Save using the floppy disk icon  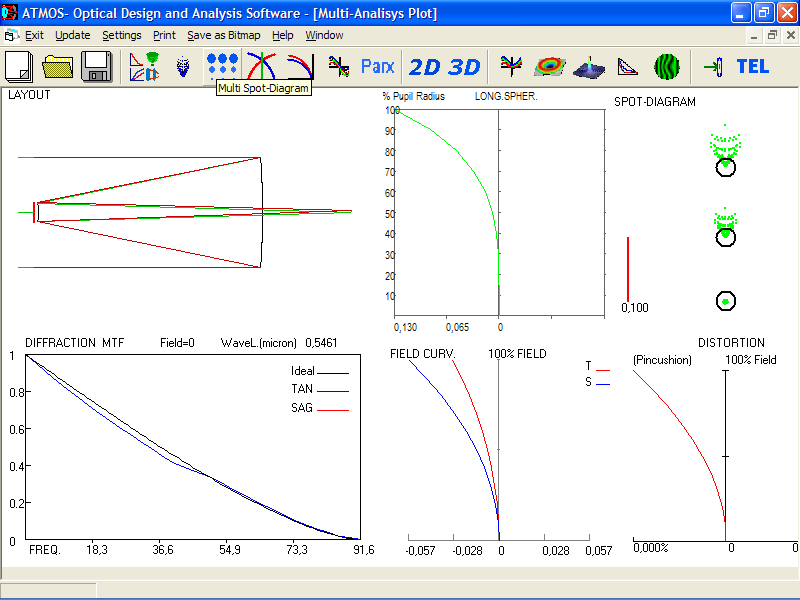click(x=97, y=67)
